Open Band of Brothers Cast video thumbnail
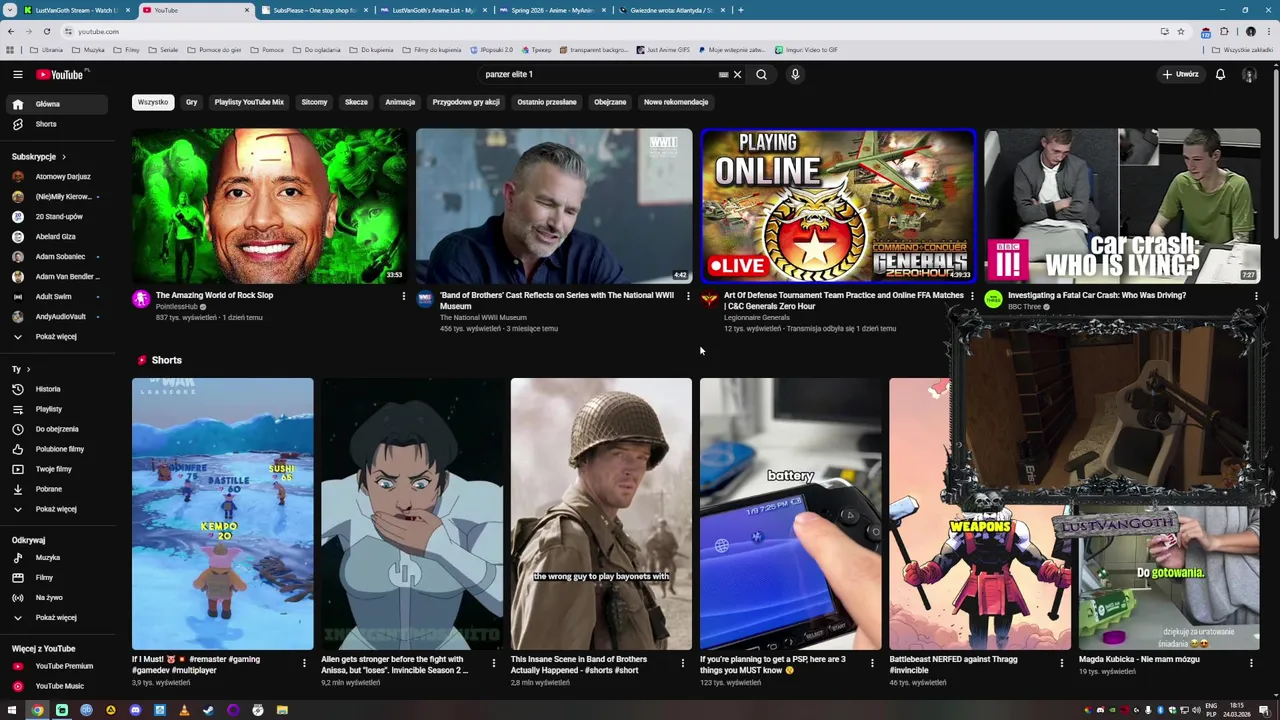Viewport: 1280px width, 720px height. (x=554, y=206)
